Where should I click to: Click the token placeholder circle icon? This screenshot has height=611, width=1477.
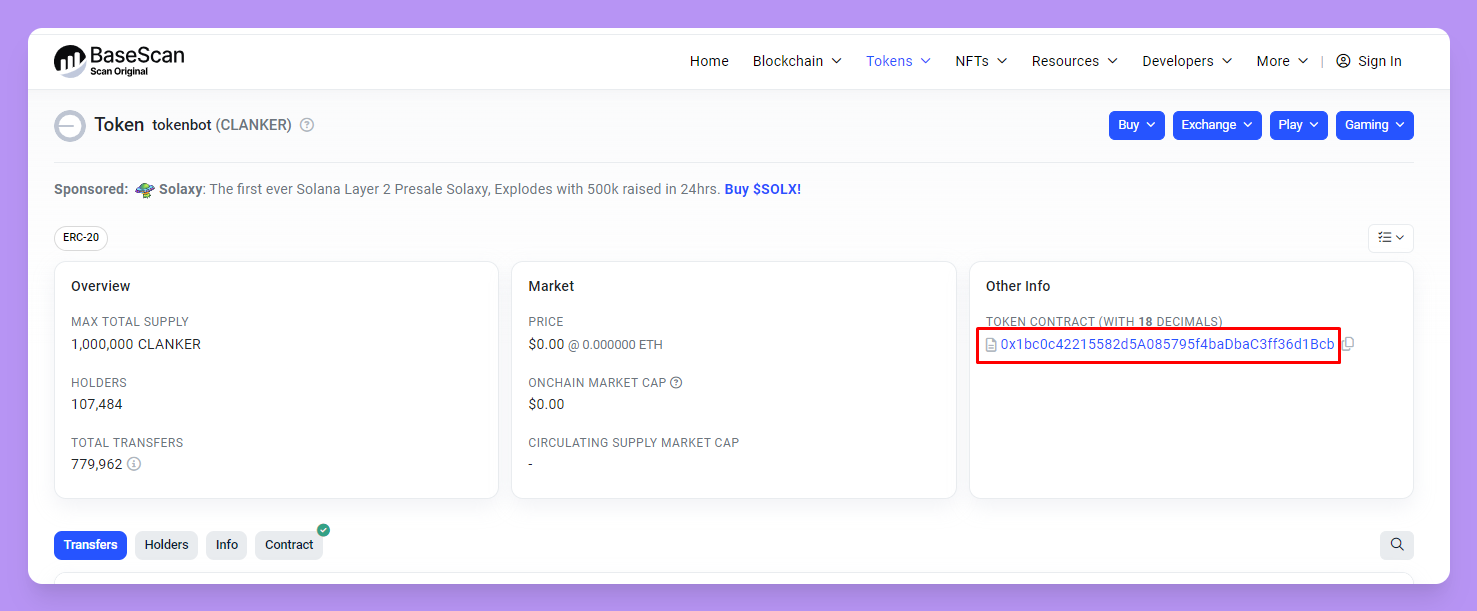70,126
